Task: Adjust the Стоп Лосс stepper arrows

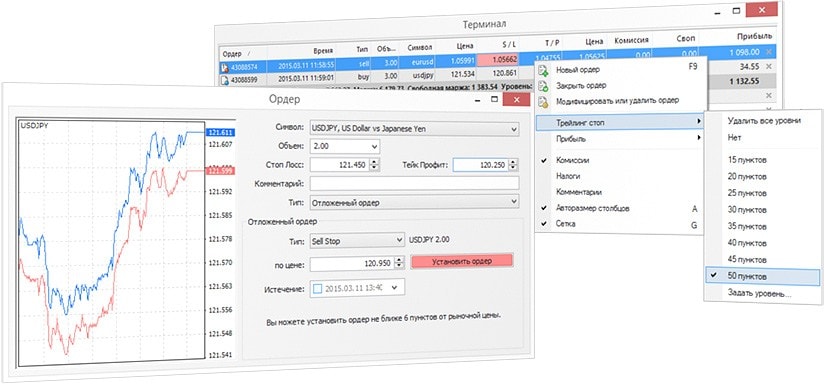Action: click(x=374, y=165)
